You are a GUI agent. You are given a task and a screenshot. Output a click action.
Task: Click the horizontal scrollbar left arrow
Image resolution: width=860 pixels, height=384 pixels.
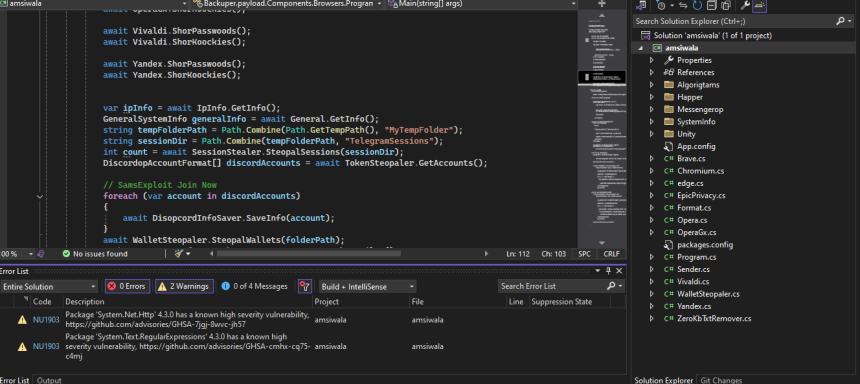[212, 254]
